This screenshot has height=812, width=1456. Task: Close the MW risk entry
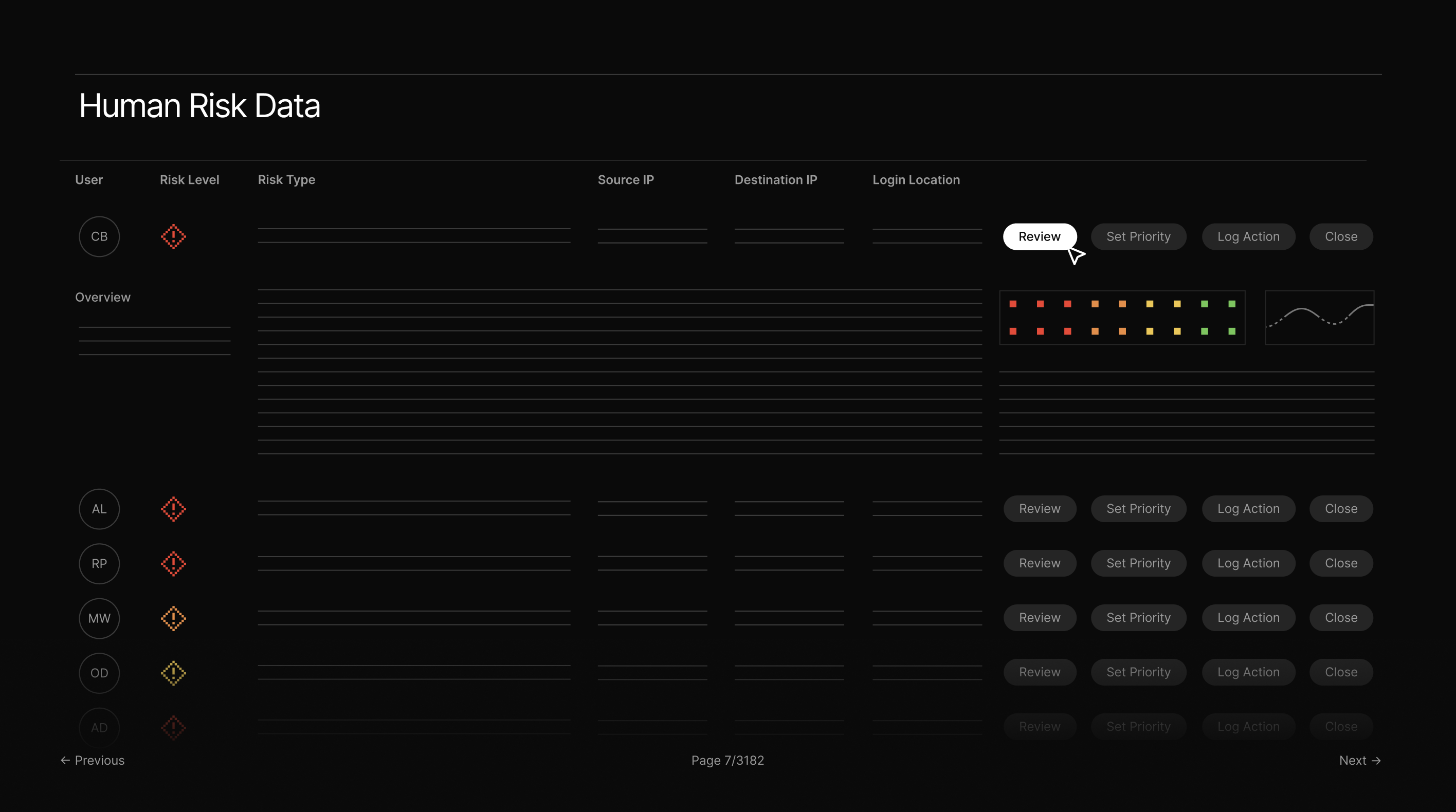(1341, 618)
